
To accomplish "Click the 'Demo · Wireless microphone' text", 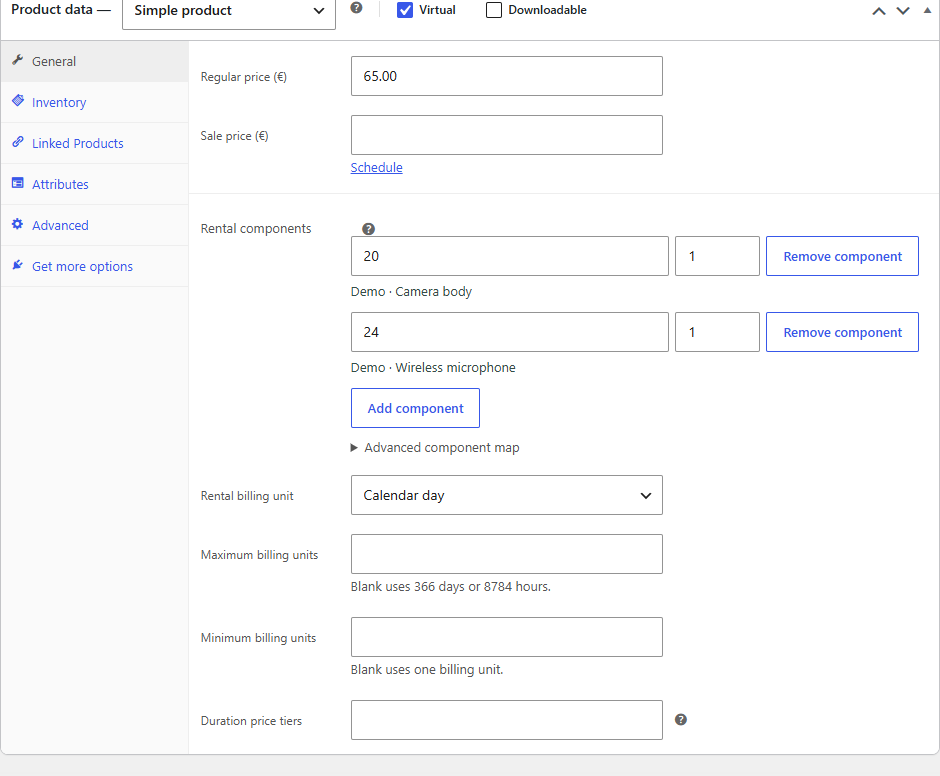I will tap(433, 368).
